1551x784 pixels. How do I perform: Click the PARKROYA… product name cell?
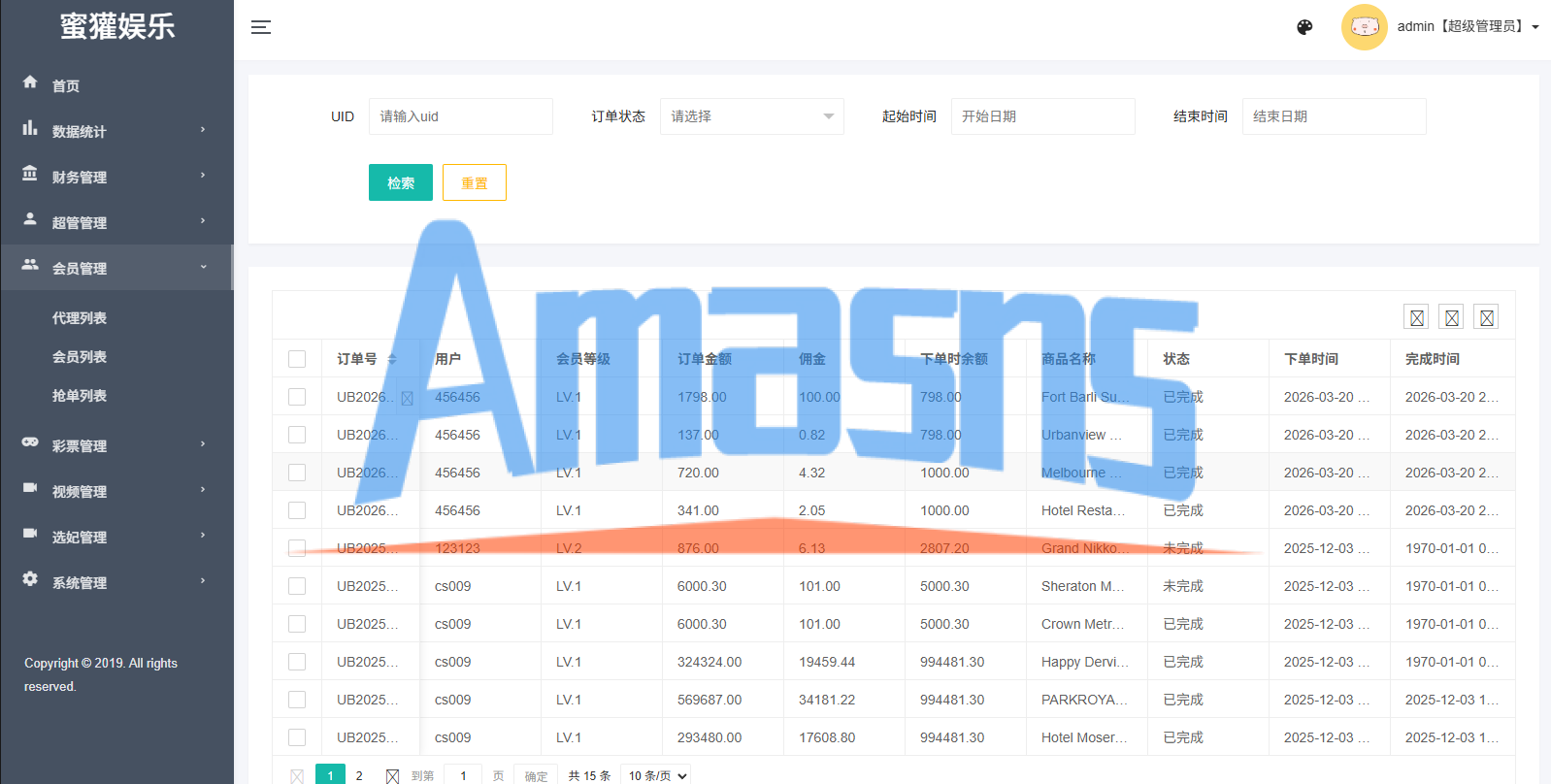(1085, 700)
